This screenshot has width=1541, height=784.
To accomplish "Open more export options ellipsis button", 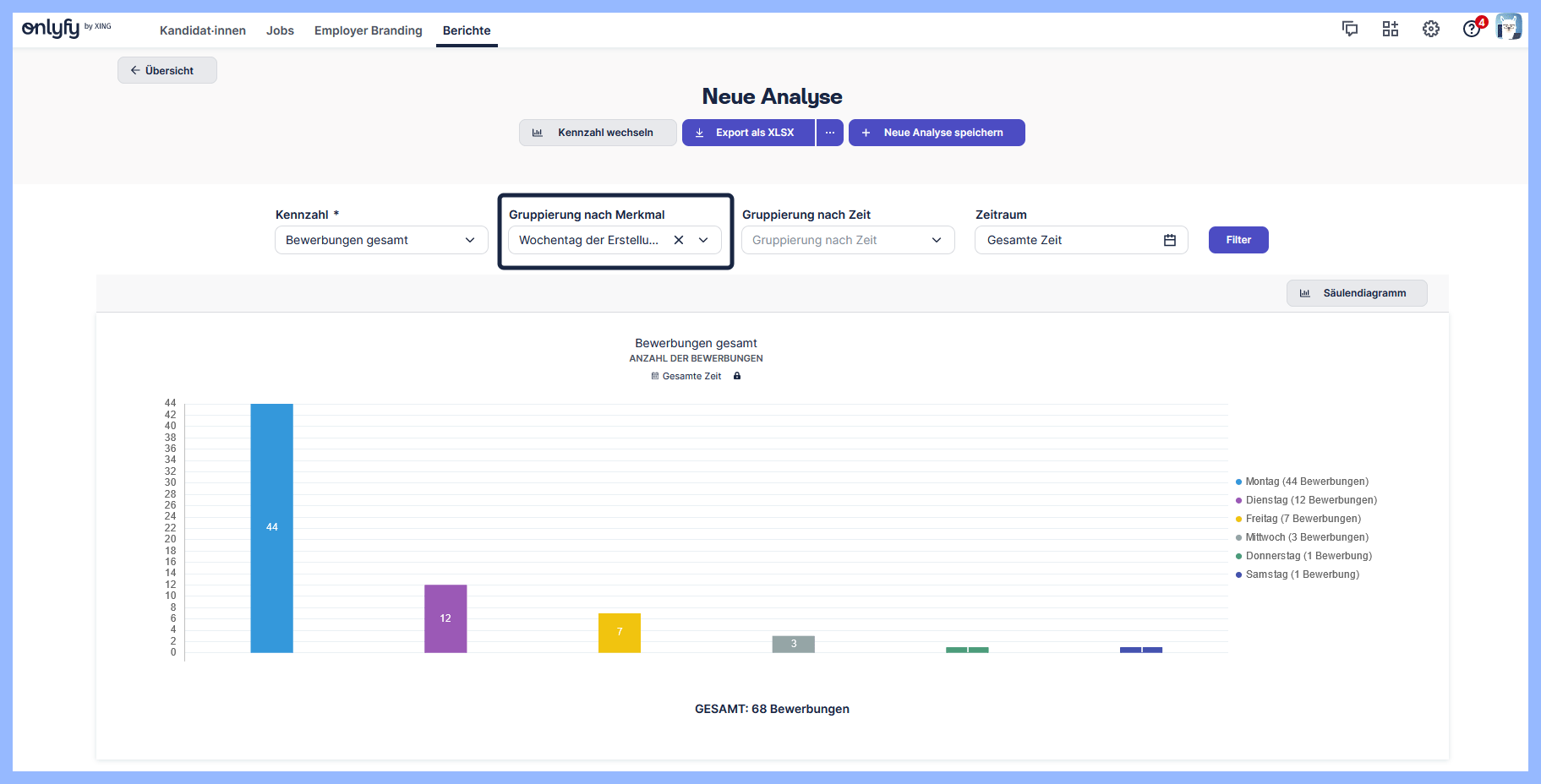I will 830,133.
